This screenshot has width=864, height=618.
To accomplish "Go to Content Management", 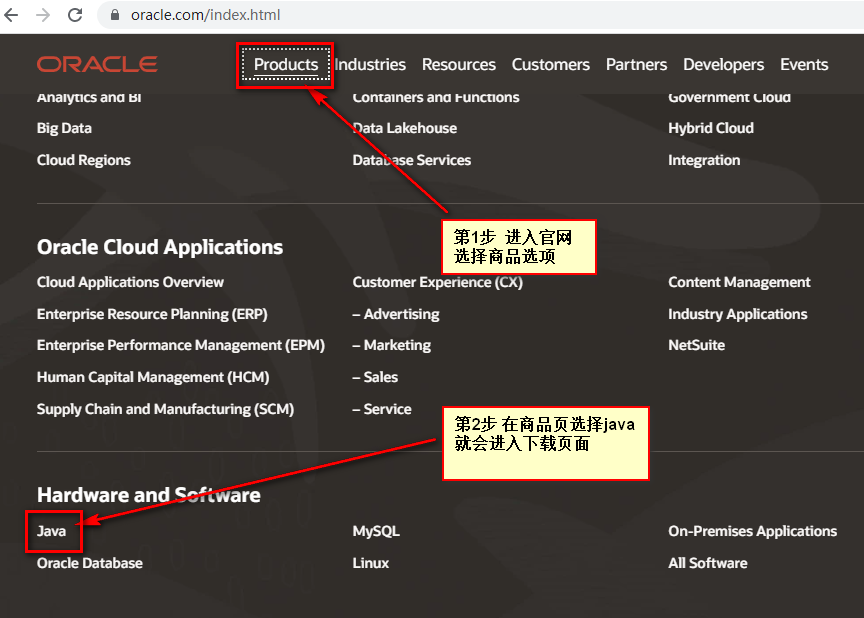I will [x=739, y=282].
